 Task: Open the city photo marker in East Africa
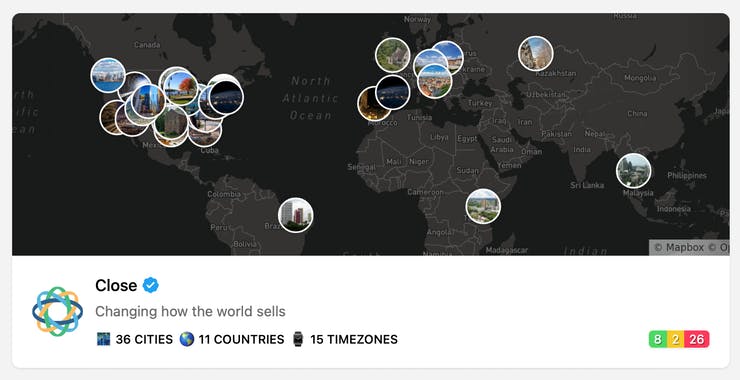[x=483, y=206]
